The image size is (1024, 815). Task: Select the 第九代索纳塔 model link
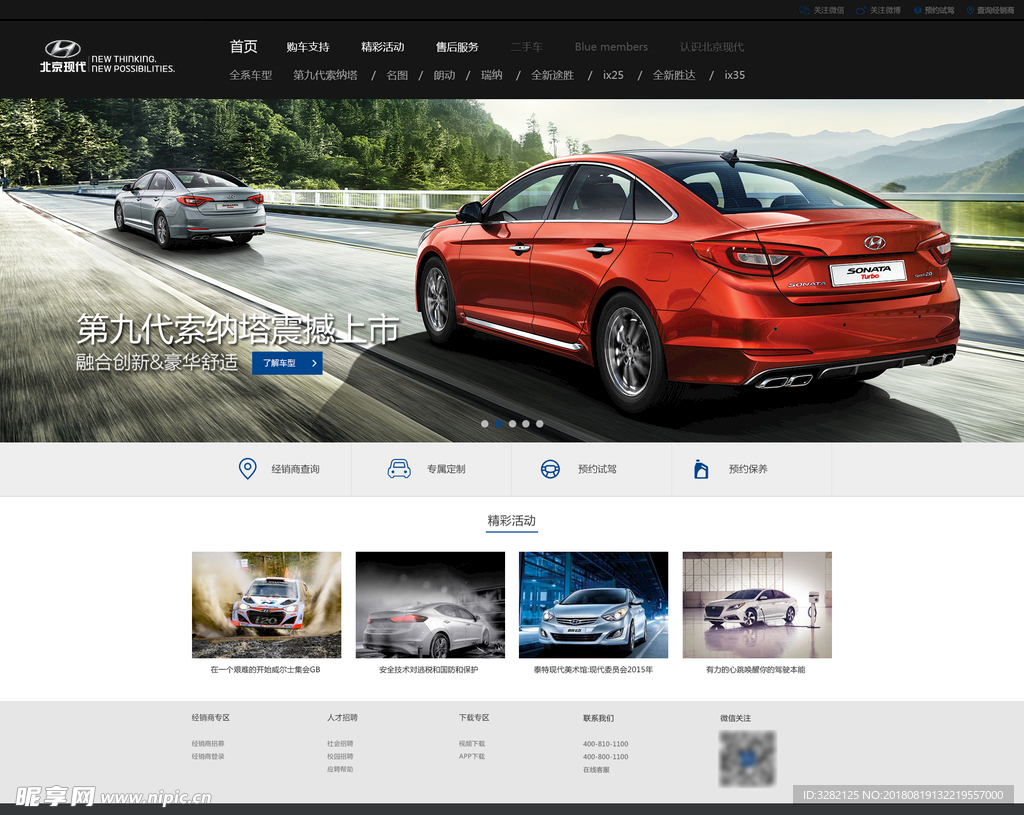tap(325, 75)
